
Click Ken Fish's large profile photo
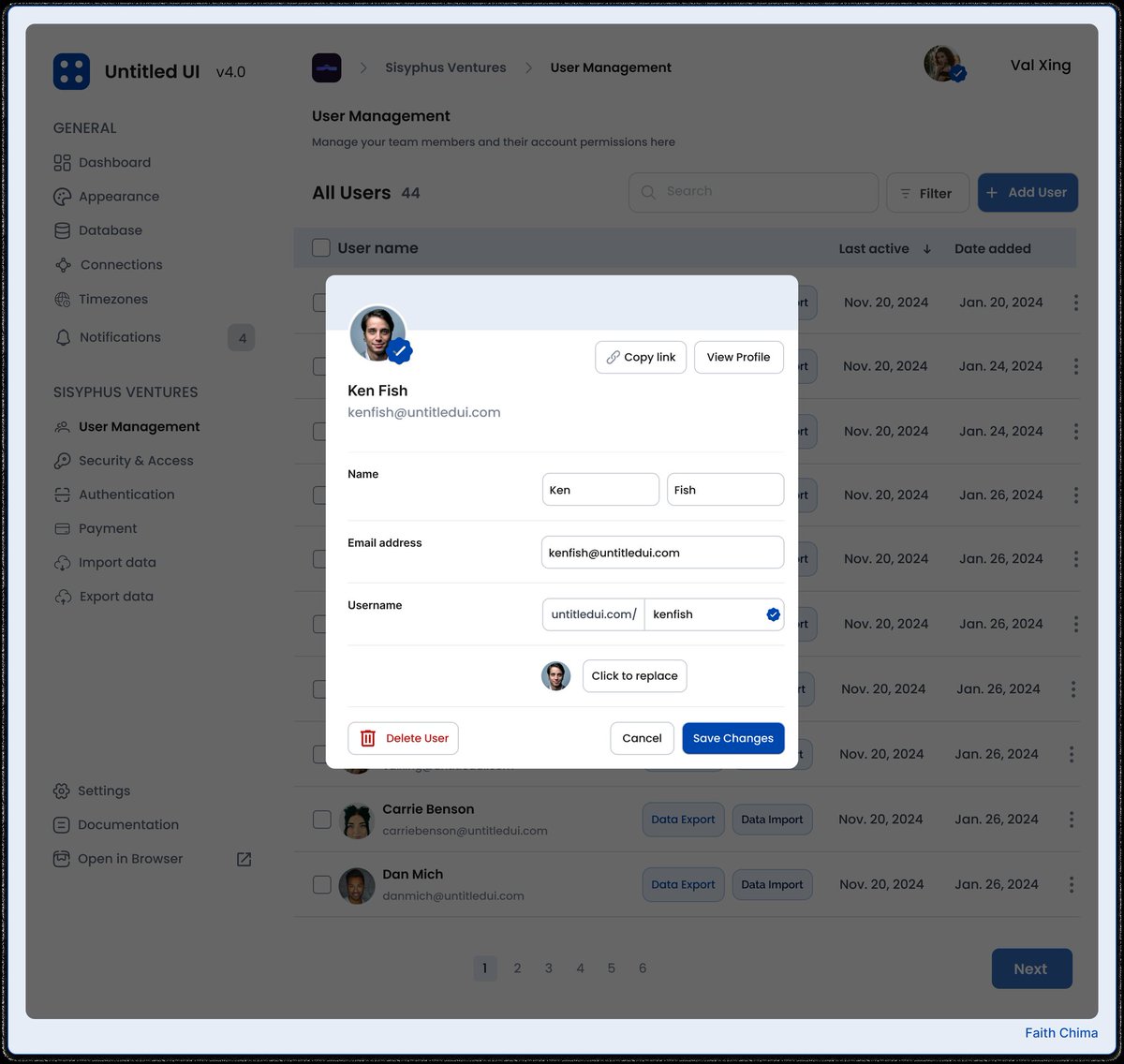[x=377, y=332]
